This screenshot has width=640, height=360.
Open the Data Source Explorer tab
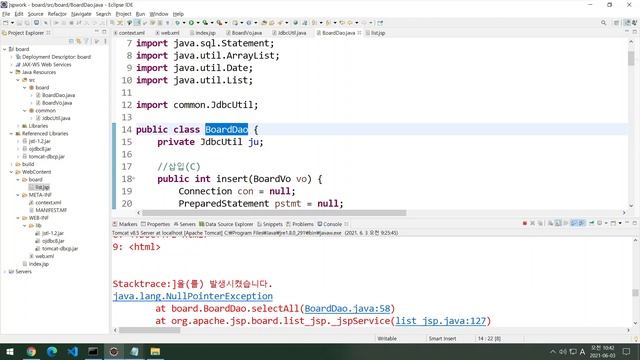click(x=226, y=224)
